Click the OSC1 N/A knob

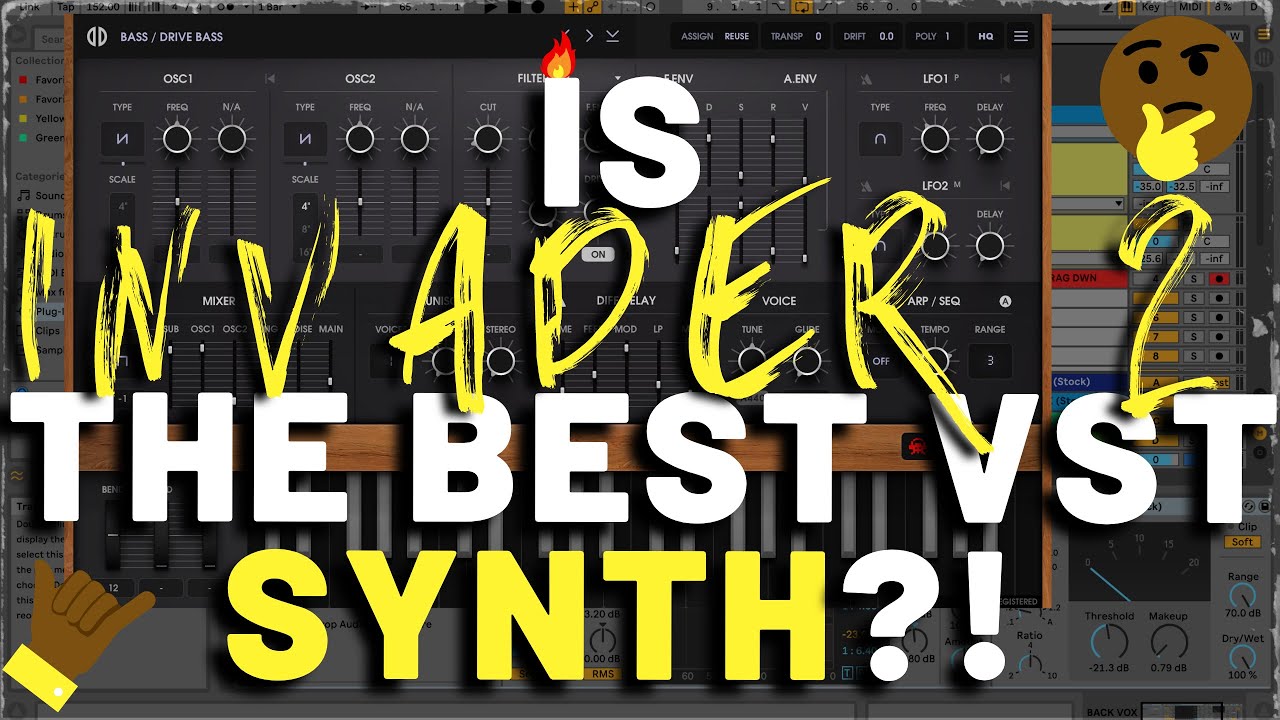click(232, 139)
